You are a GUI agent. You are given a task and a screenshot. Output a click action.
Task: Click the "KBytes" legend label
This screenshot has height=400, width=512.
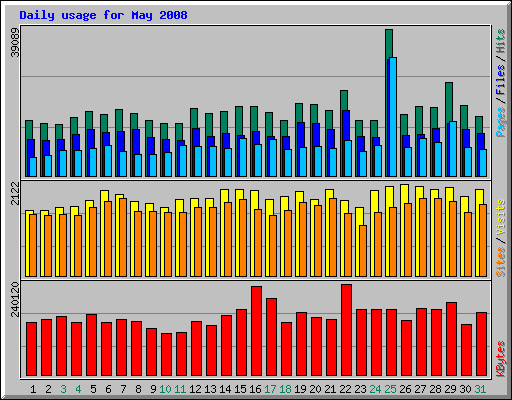coord(501,359)
